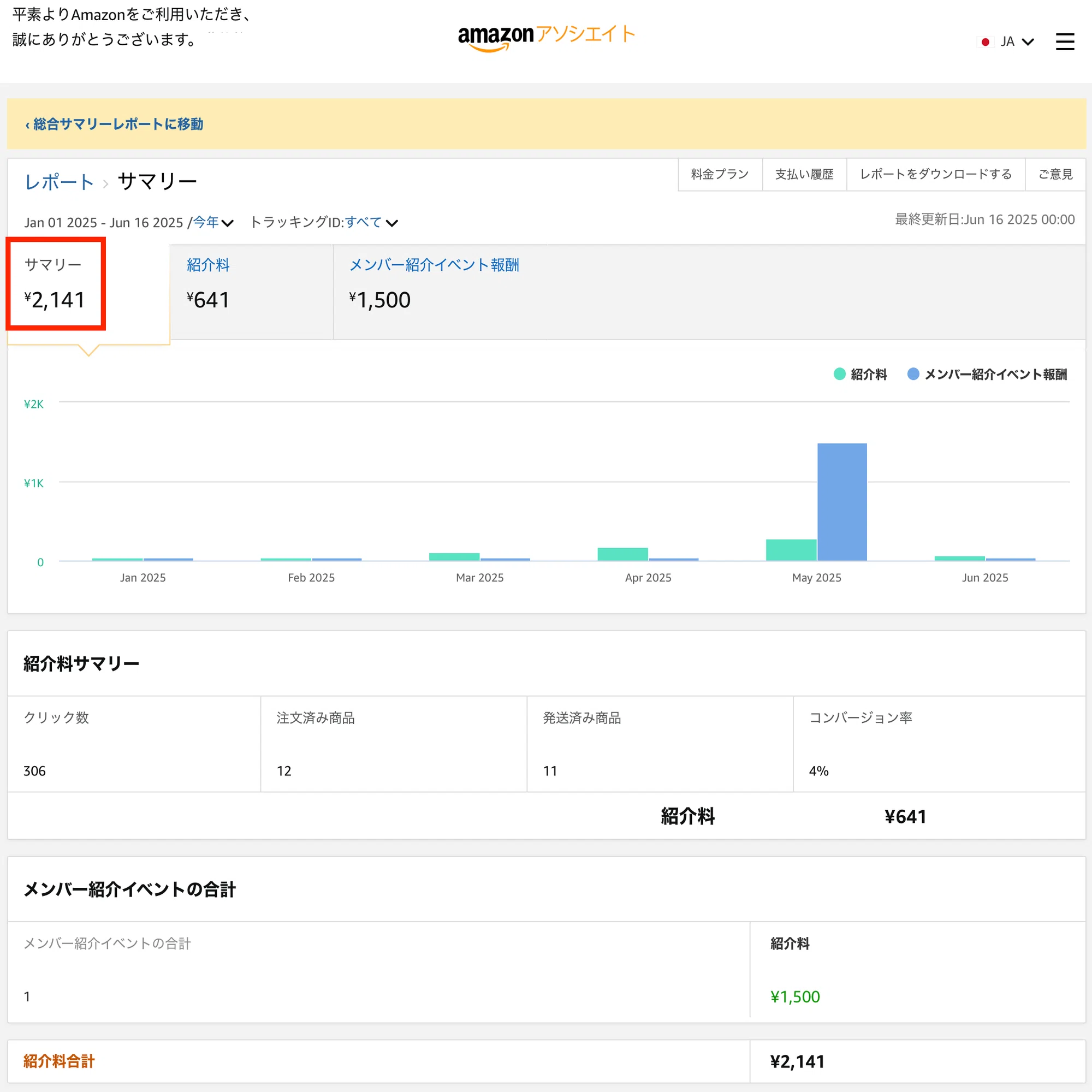Click the ¥2,141 grand total
1092x1092 pixels.
tap(797, 1061)
